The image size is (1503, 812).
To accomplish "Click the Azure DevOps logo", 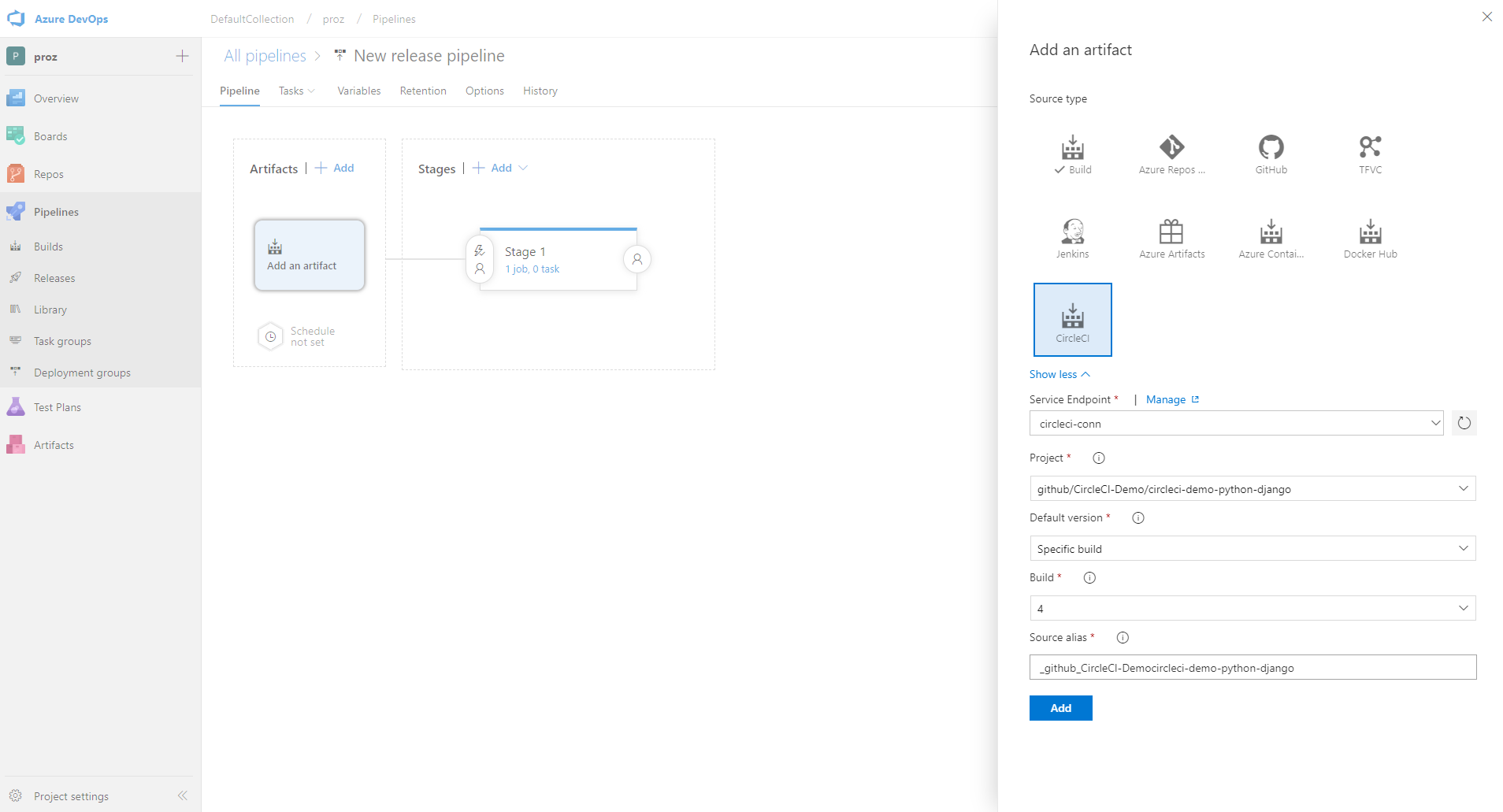I will click(16, 18).
